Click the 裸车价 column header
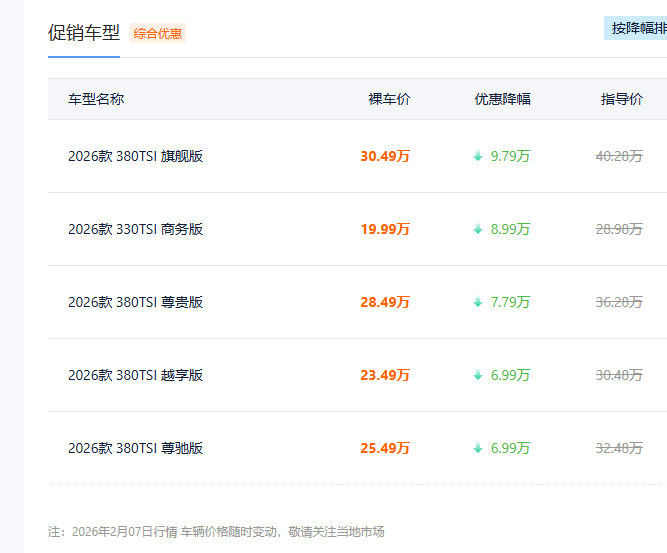Image resolution: width=667 pixels, height=553 pixels. [x=389, y=99]
